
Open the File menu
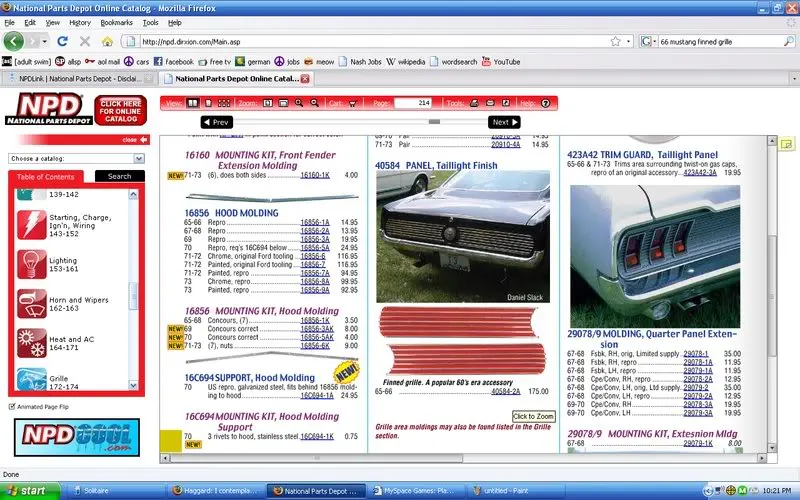pos(9,22)
